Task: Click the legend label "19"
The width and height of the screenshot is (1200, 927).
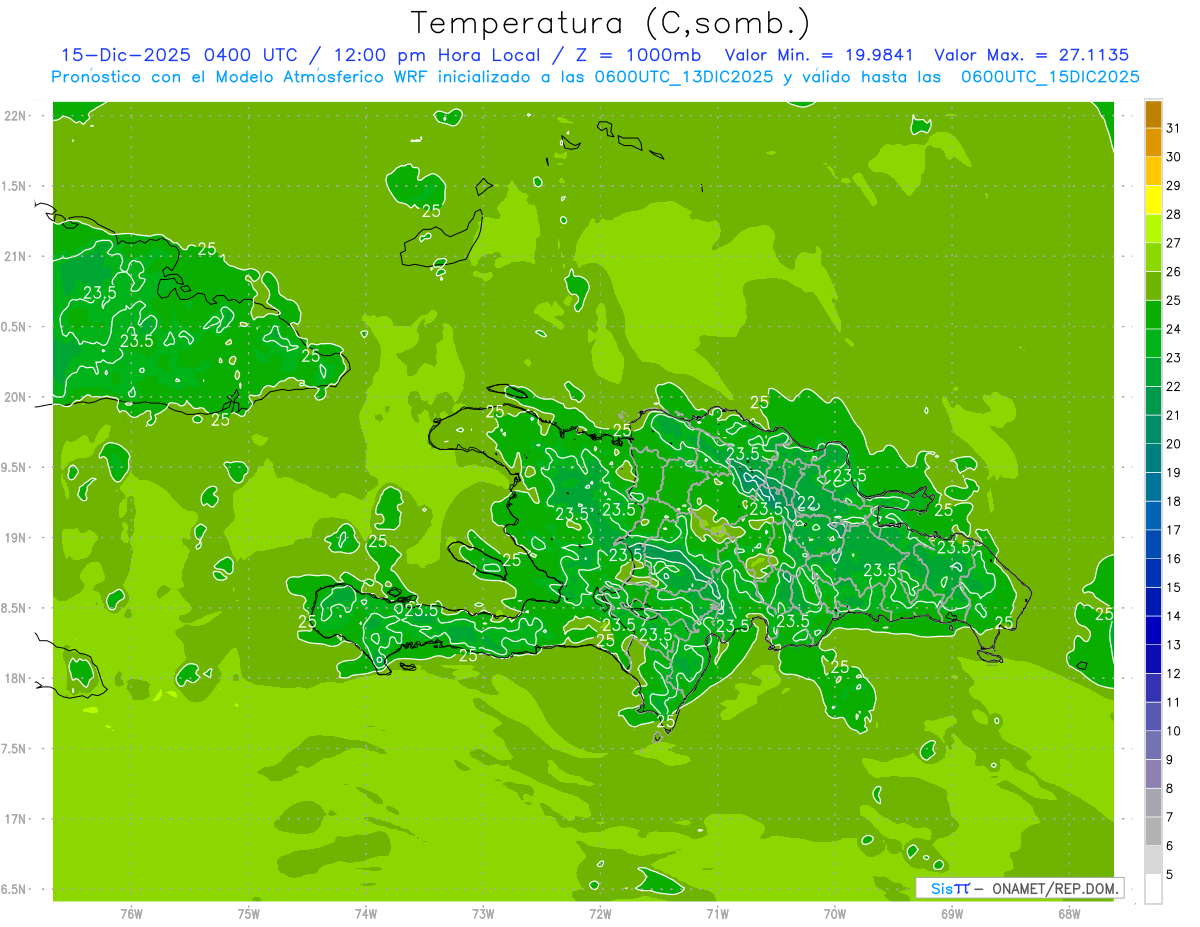Action: 1174,473
